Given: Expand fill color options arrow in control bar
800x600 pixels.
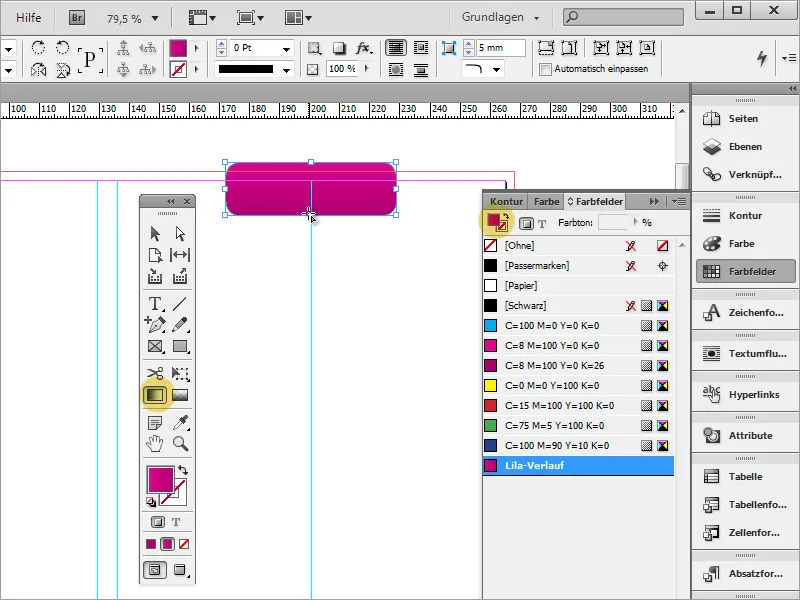Looking at the screenshot, I should click(196, 48).
